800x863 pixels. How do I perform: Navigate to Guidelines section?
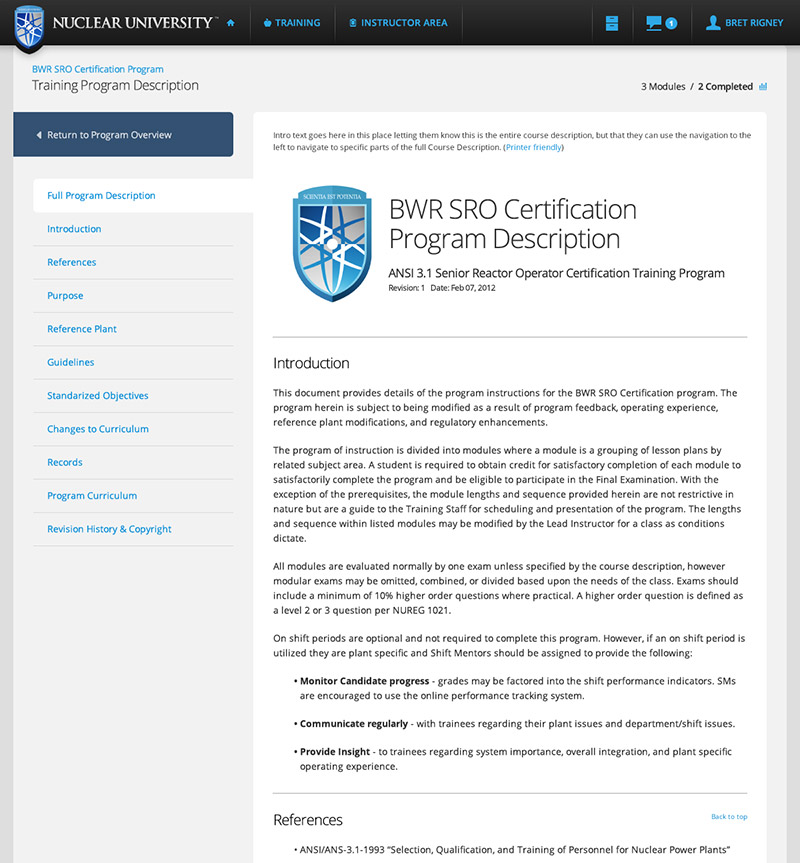click(70, 362)
